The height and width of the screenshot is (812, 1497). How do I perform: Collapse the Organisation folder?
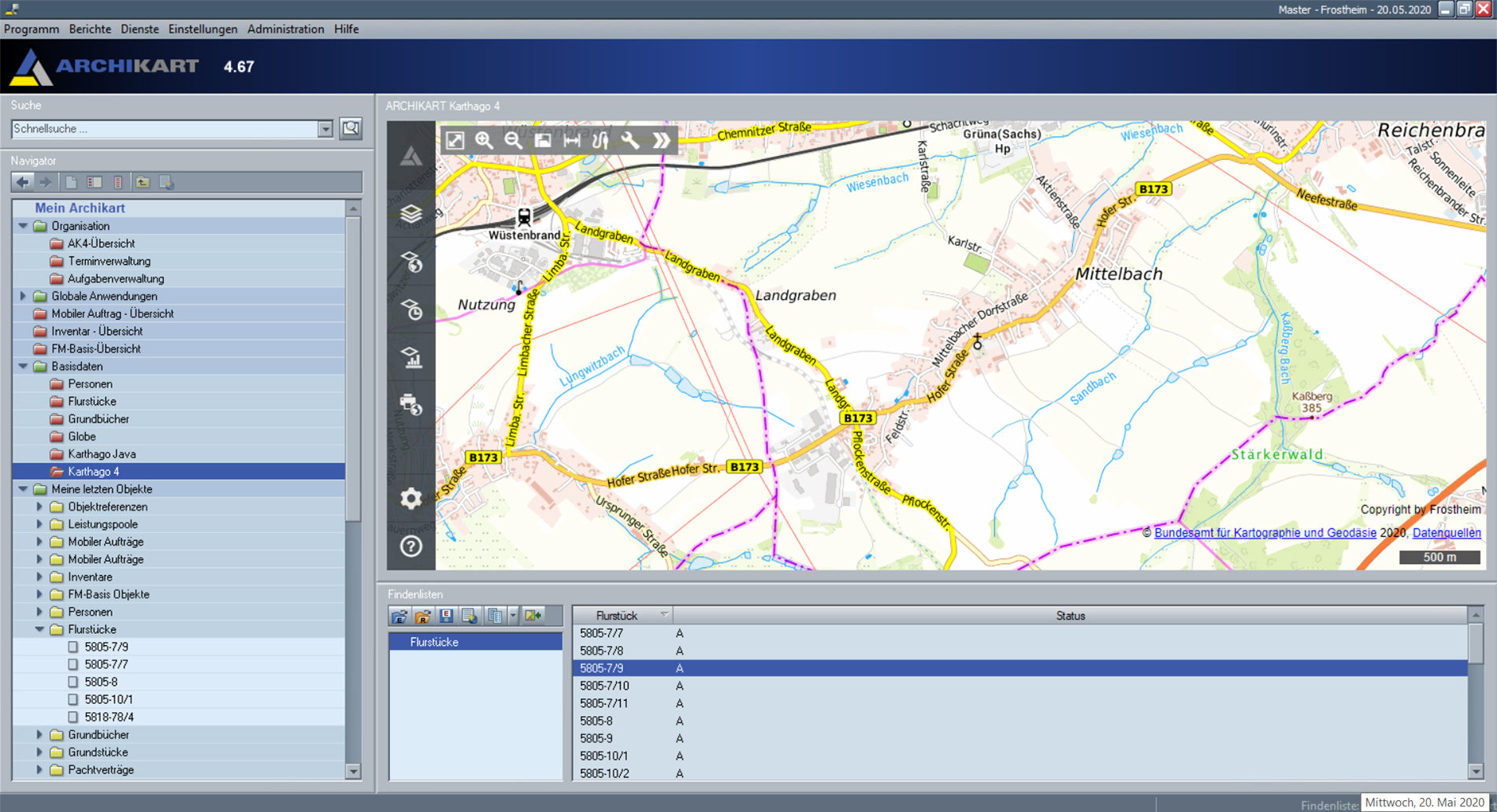point(24,226)
